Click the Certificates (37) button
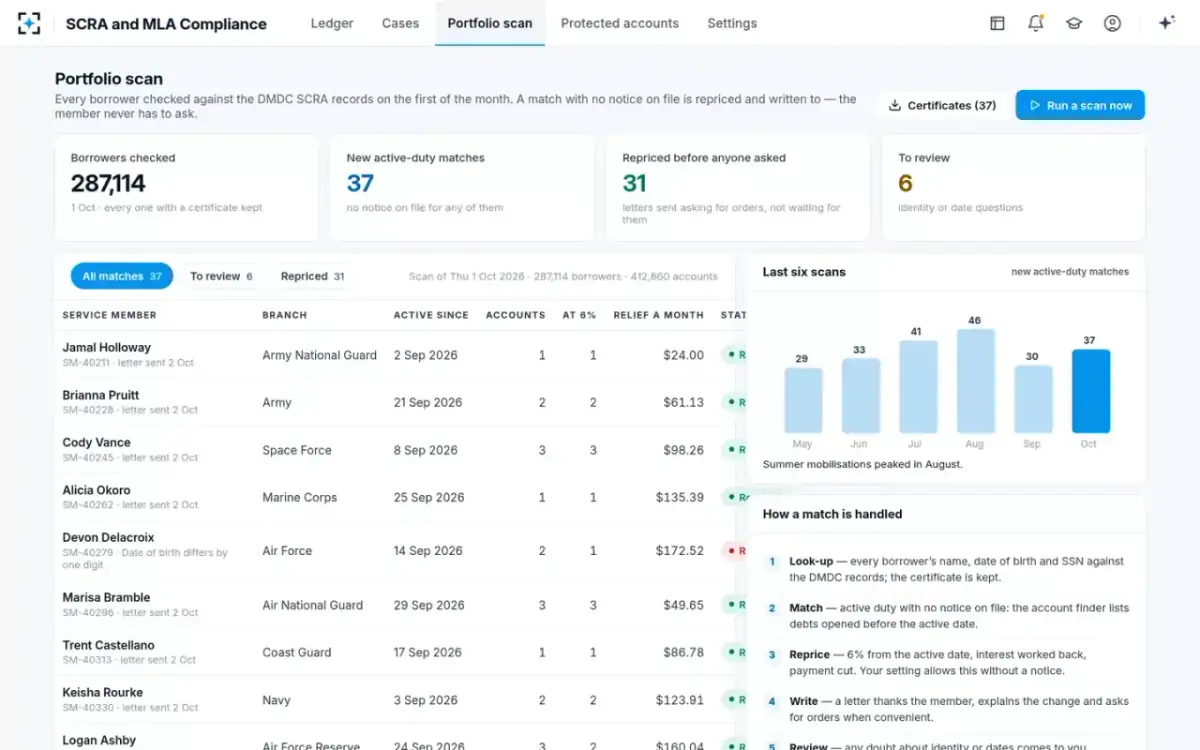 click(943, 105)
